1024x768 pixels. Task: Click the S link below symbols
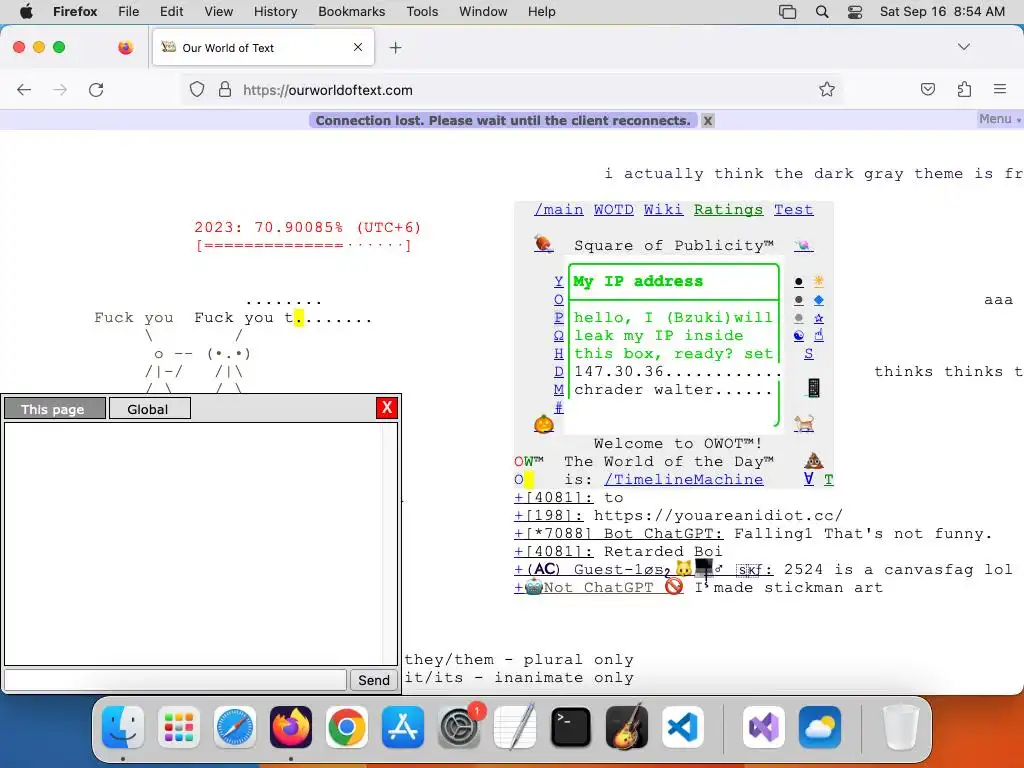[x=808, y=353]
